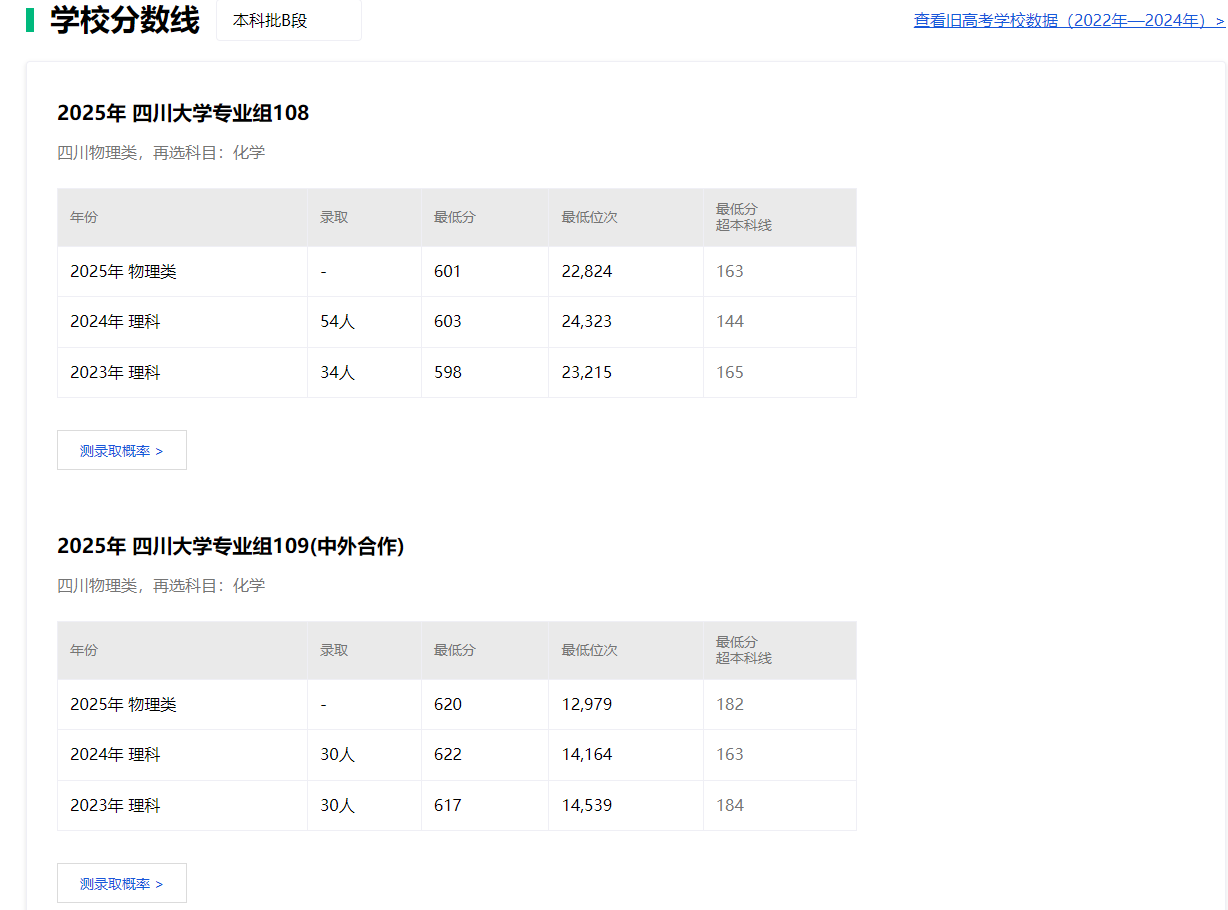Screen dimensions: 1228x910
Task: Click the 23,215 rank cell
Action: point(587,373)
